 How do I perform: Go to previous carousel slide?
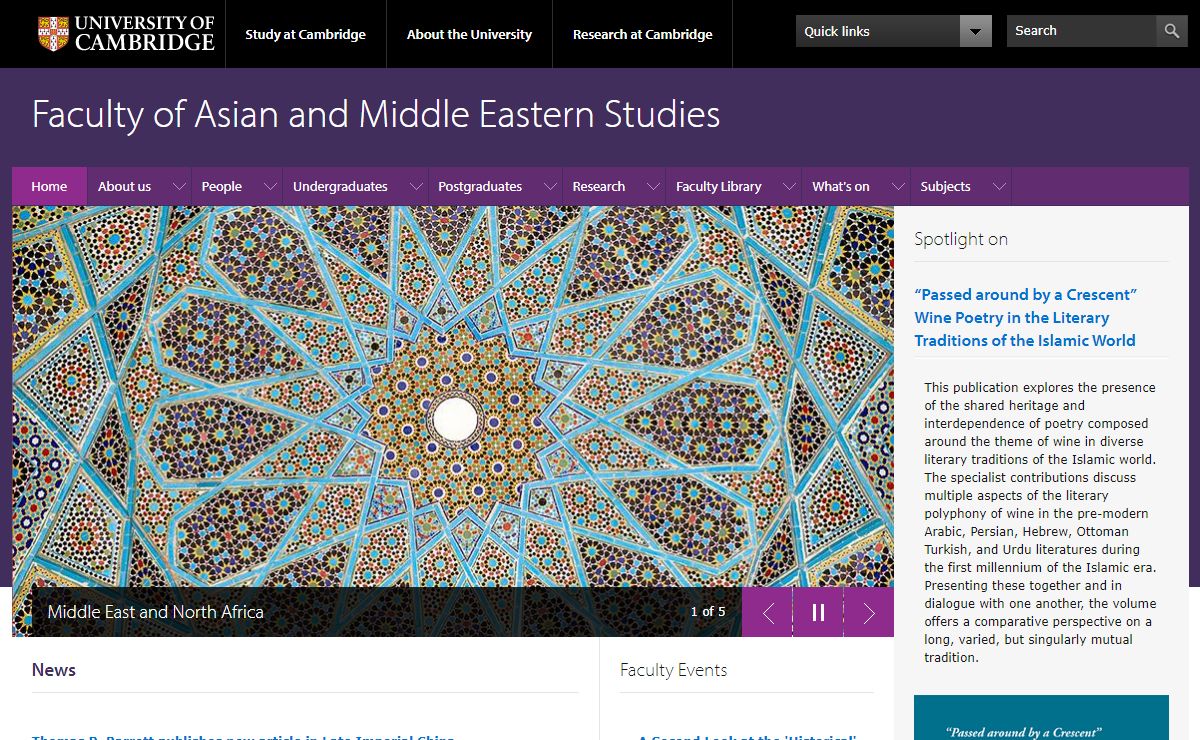pos(768,612)
